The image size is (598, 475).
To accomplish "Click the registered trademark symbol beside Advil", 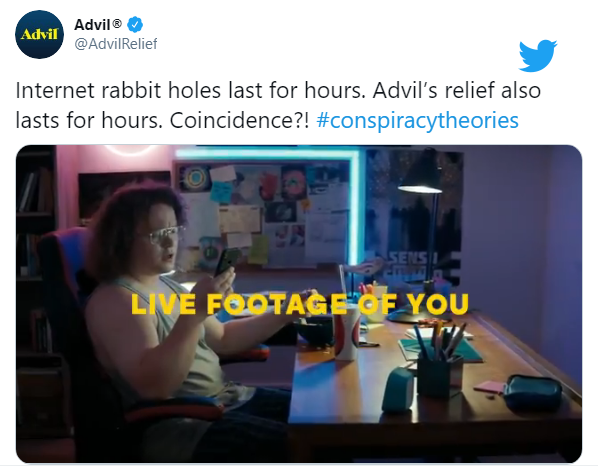I will point(117,24).
